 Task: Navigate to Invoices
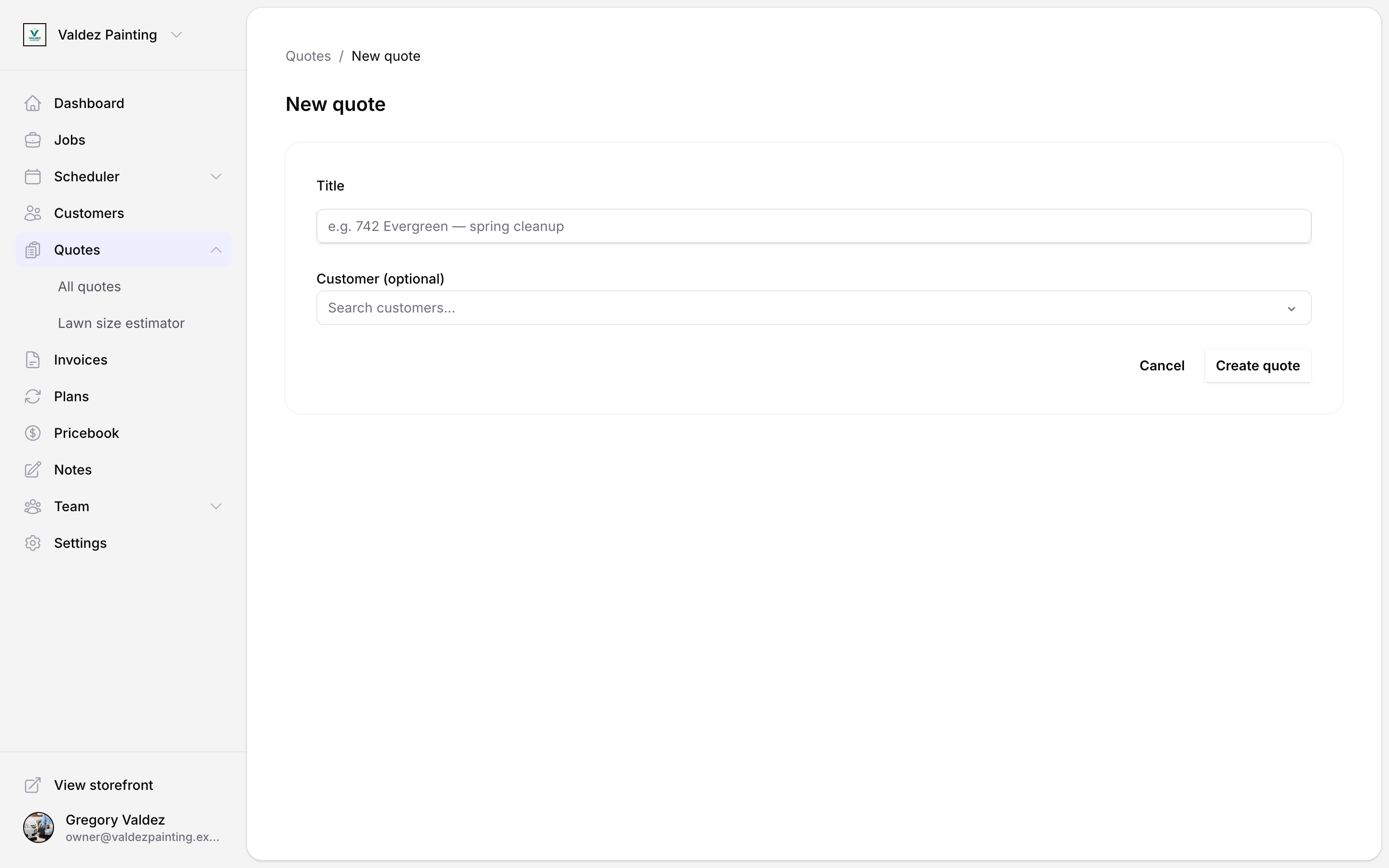(123, 360)
